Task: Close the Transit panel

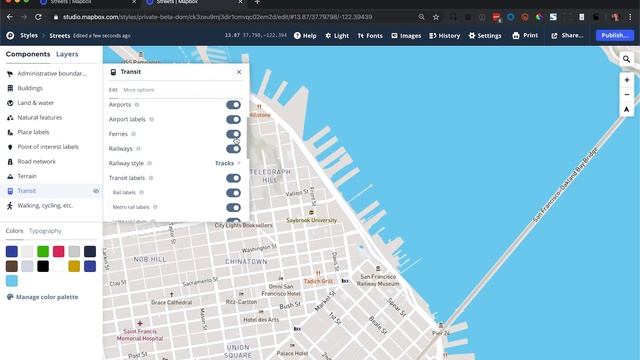Action: pyautogui.click(x=239, y=72)
